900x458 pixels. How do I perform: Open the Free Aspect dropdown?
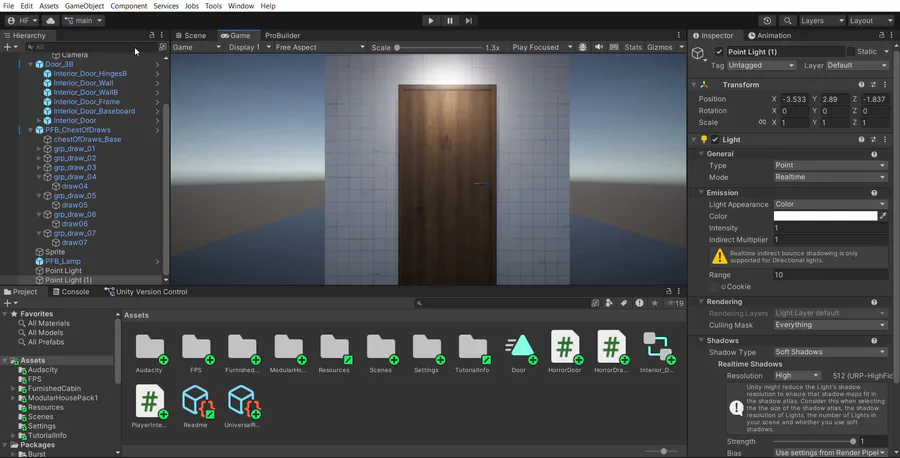318,47
